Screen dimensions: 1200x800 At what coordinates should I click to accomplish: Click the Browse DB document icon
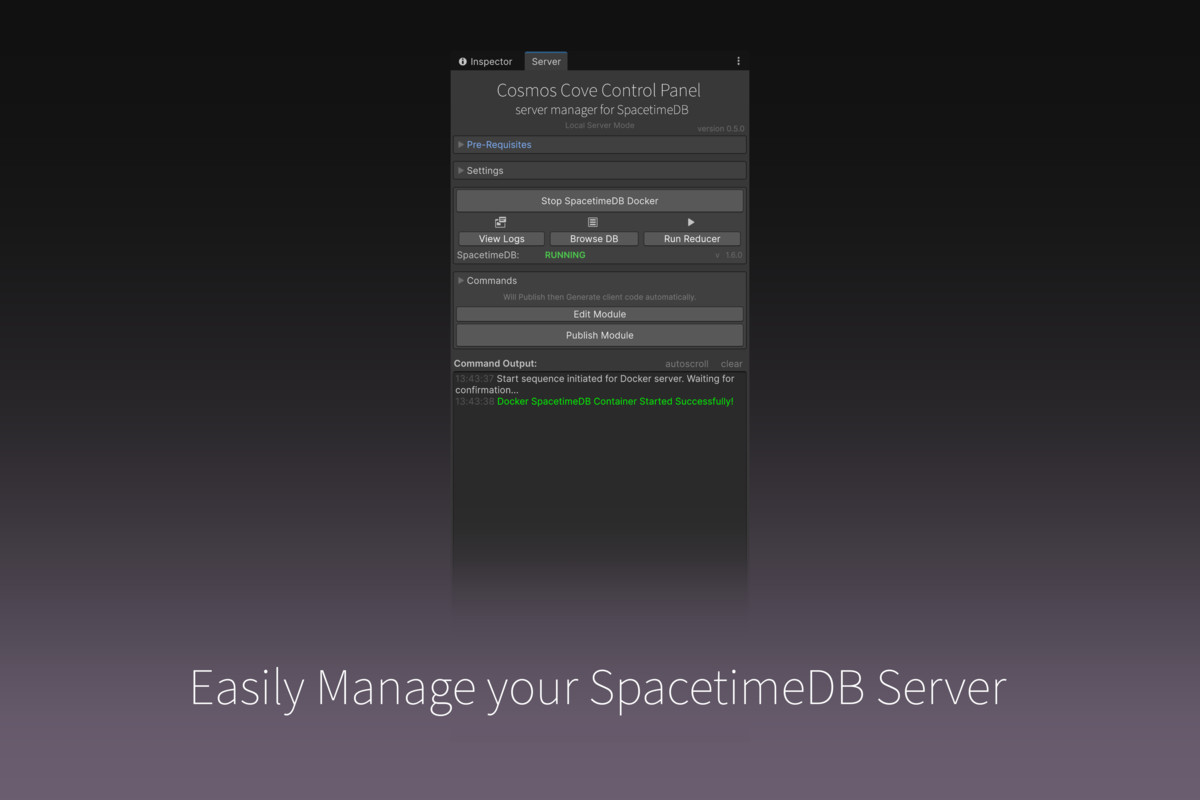pyautogui.click(x=593, y=222)
